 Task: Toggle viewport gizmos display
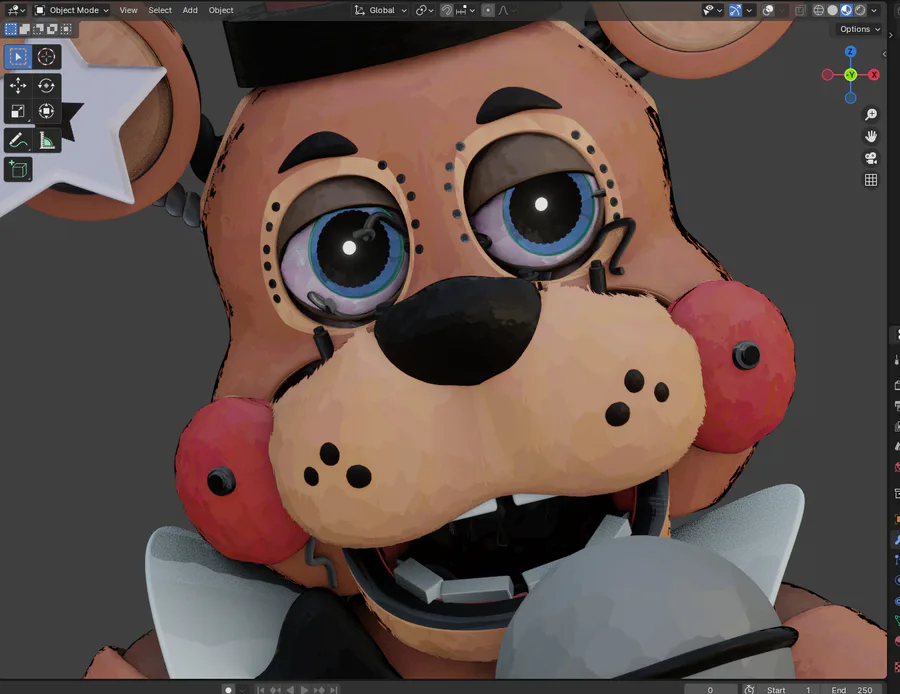click(x=735, y=10)
